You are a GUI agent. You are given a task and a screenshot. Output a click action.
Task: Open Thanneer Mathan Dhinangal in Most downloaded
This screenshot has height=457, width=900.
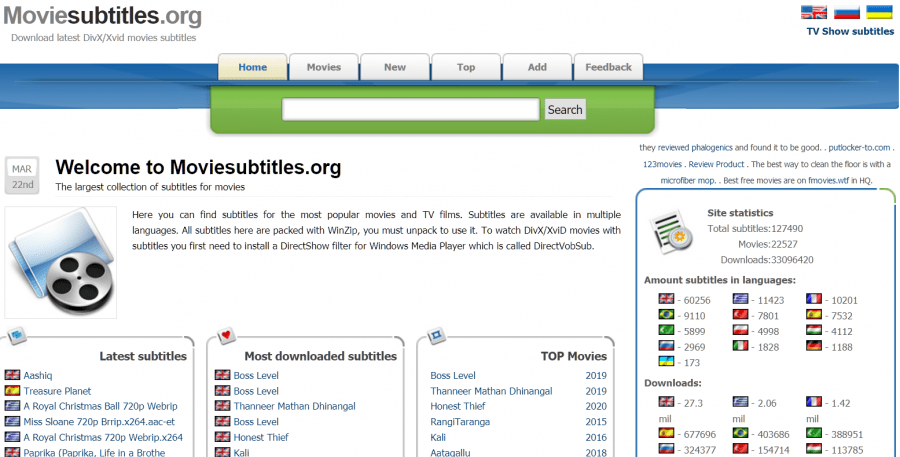294,406
